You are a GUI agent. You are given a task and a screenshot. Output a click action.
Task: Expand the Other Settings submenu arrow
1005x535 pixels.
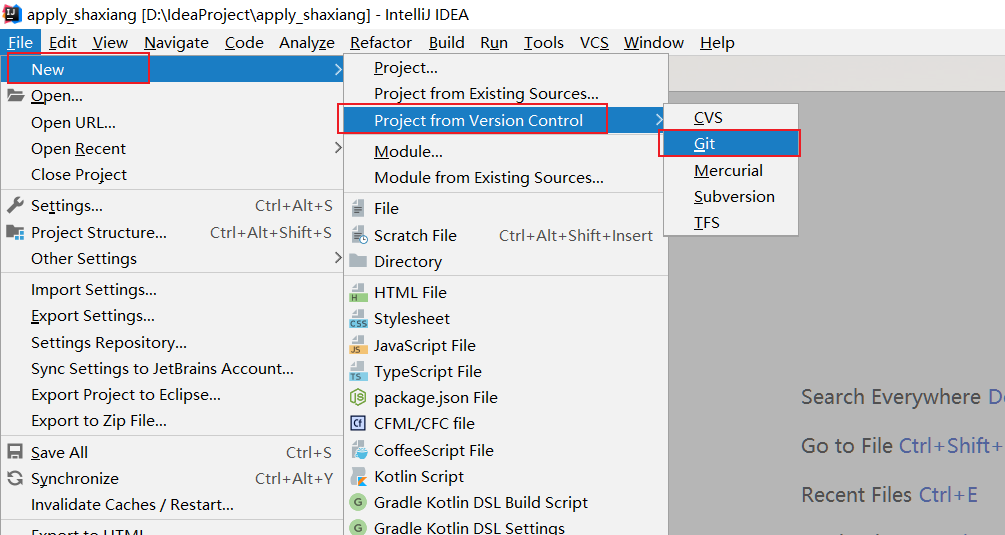338,258
